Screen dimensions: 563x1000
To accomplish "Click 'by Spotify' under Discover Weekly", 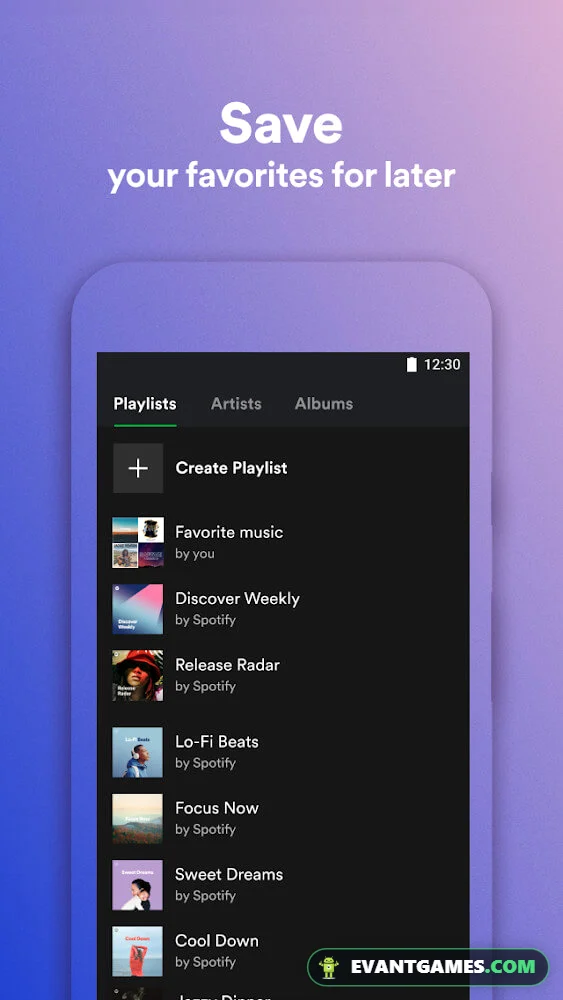I will pyautogui.click(x=205, y=620).
